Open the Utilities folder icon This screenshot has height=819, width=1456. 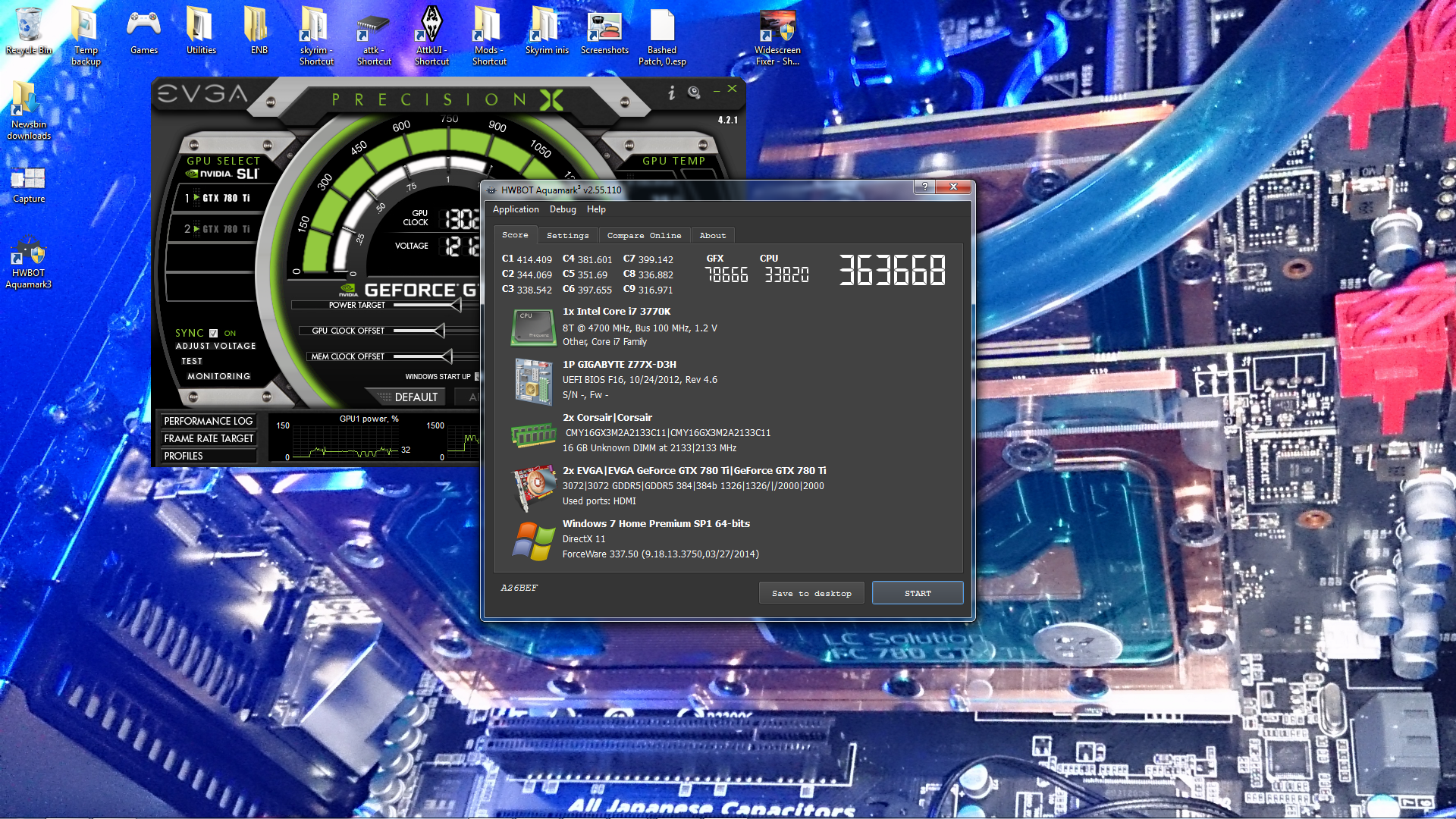click(x=201, y=30)
